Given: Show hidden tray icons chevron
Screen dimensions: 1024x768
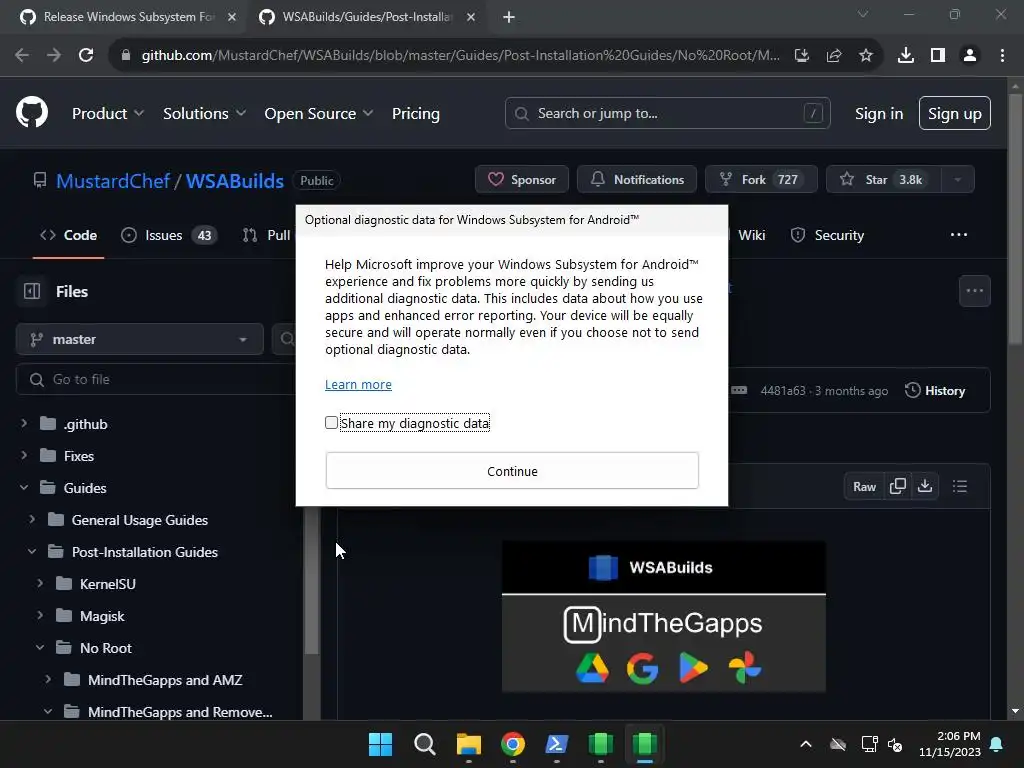Looking at the screenshot, I should 806,744.
